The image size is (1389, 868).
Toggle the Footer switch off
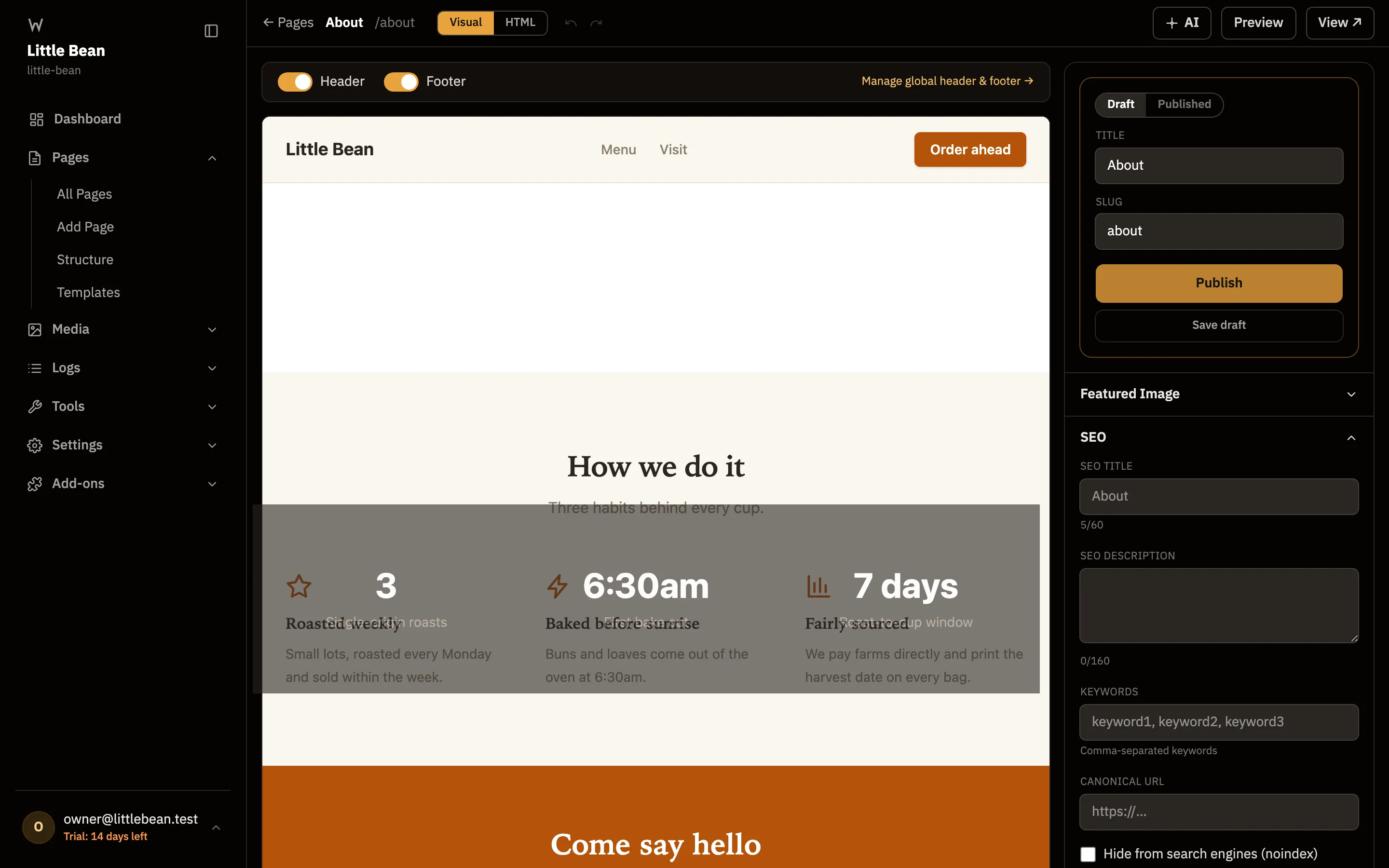[x=401, y=81]
